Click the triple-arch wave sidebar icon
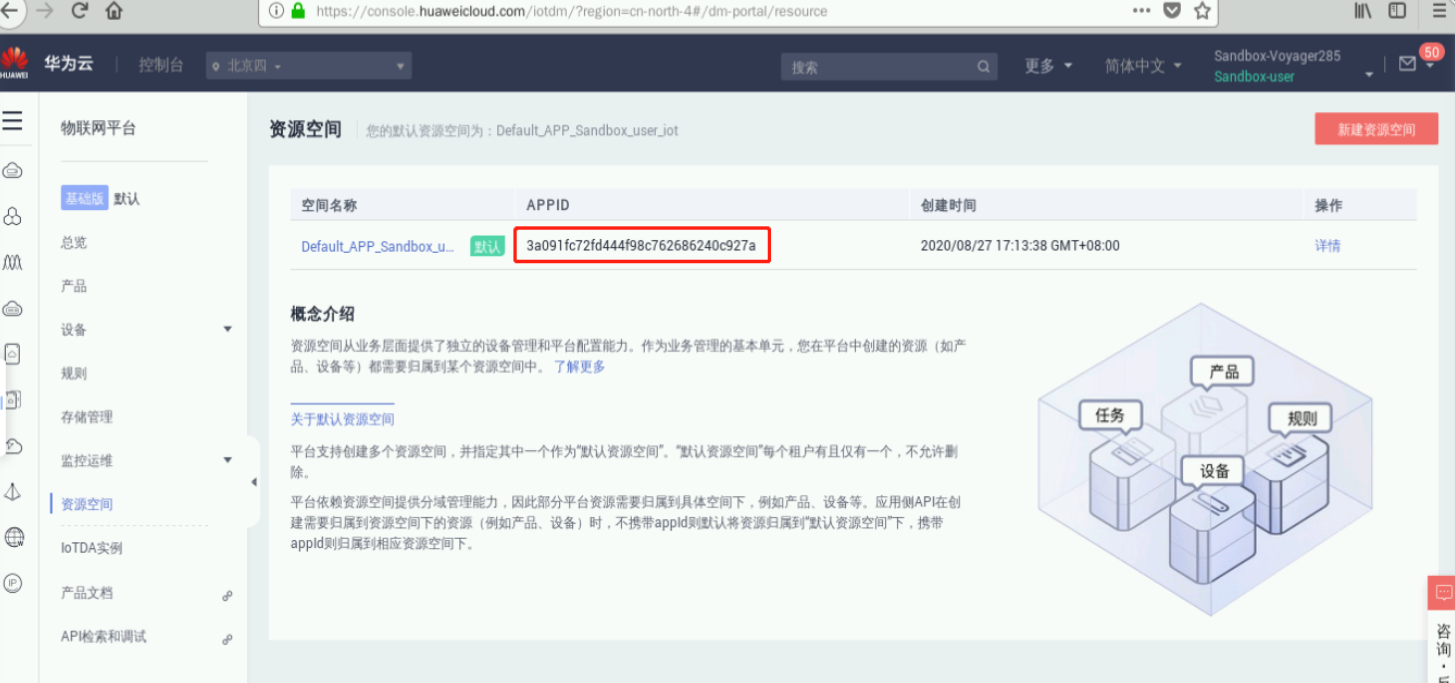 [x=13, y=262]
